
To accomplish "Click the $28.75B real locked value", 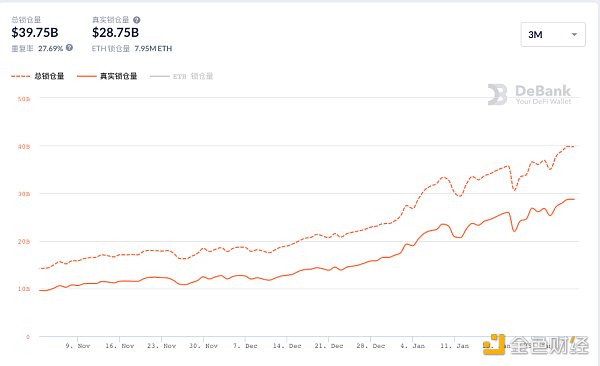I will click(x=115, y=33).
